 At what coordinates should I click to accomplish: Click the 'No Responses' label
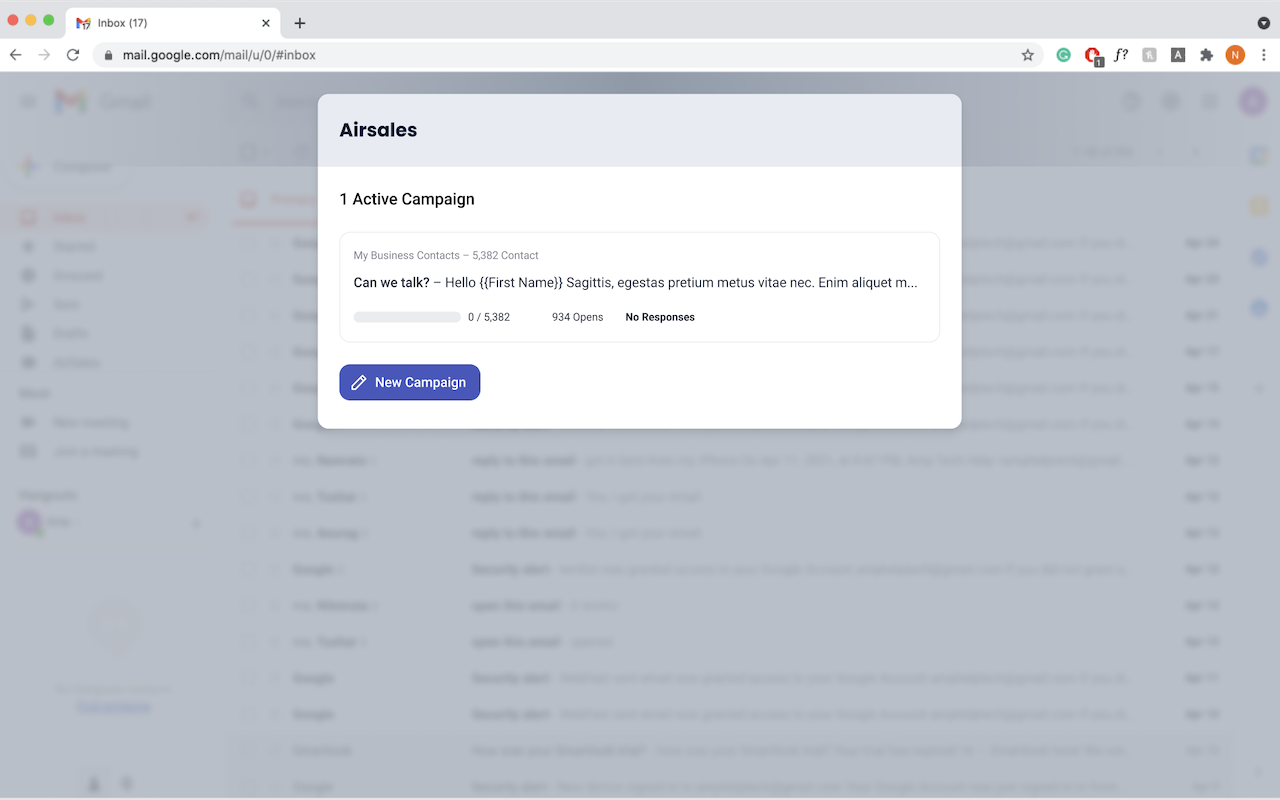pos(660,317)
